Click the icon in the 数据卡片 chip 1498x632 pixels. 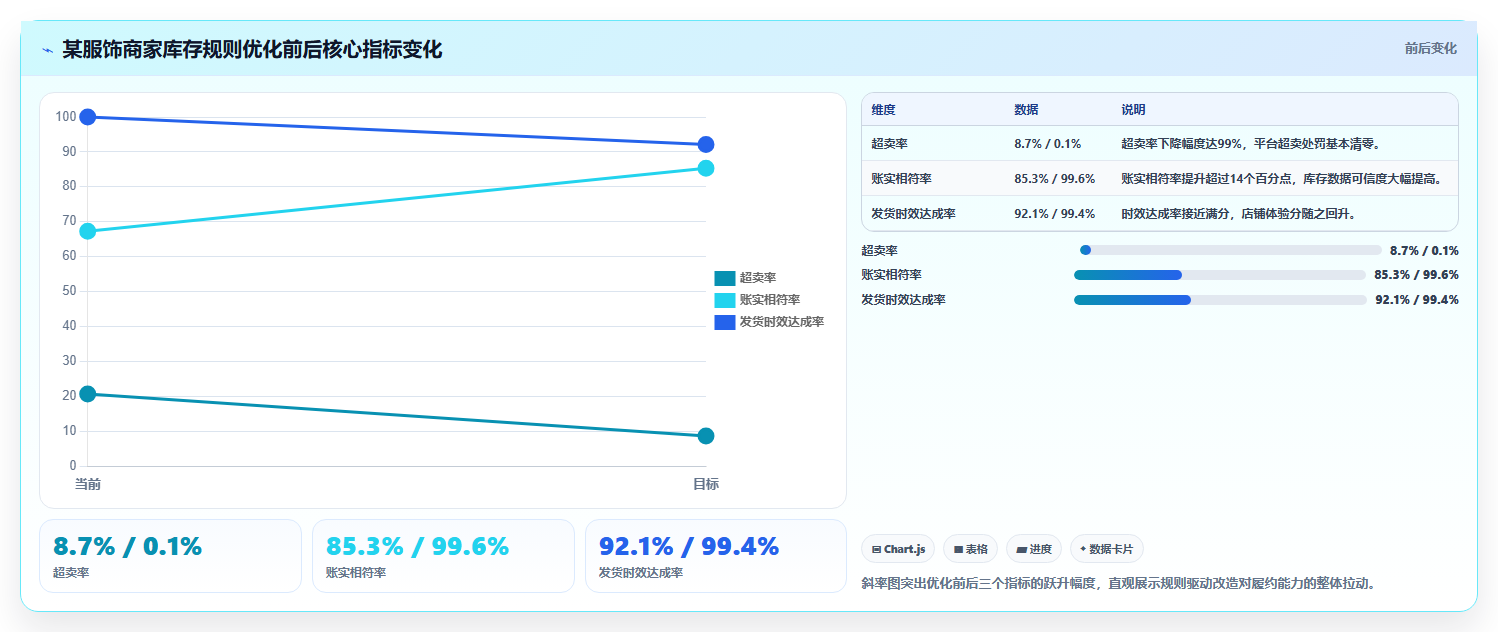click(x=1083, y=549)
